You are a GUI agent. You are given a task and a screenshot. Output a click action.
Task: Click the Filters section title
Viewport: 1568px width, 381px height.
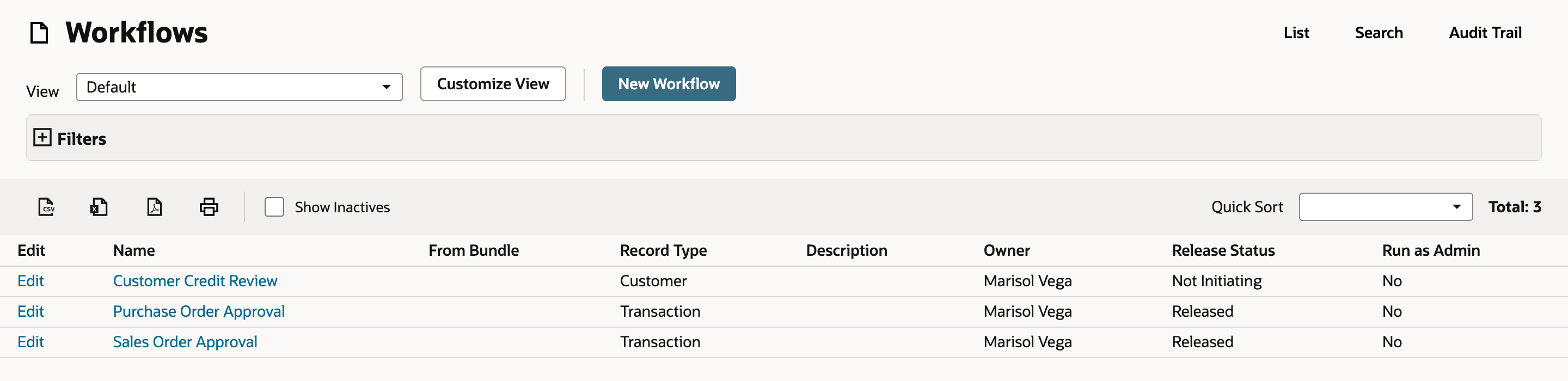coord(82,139)
